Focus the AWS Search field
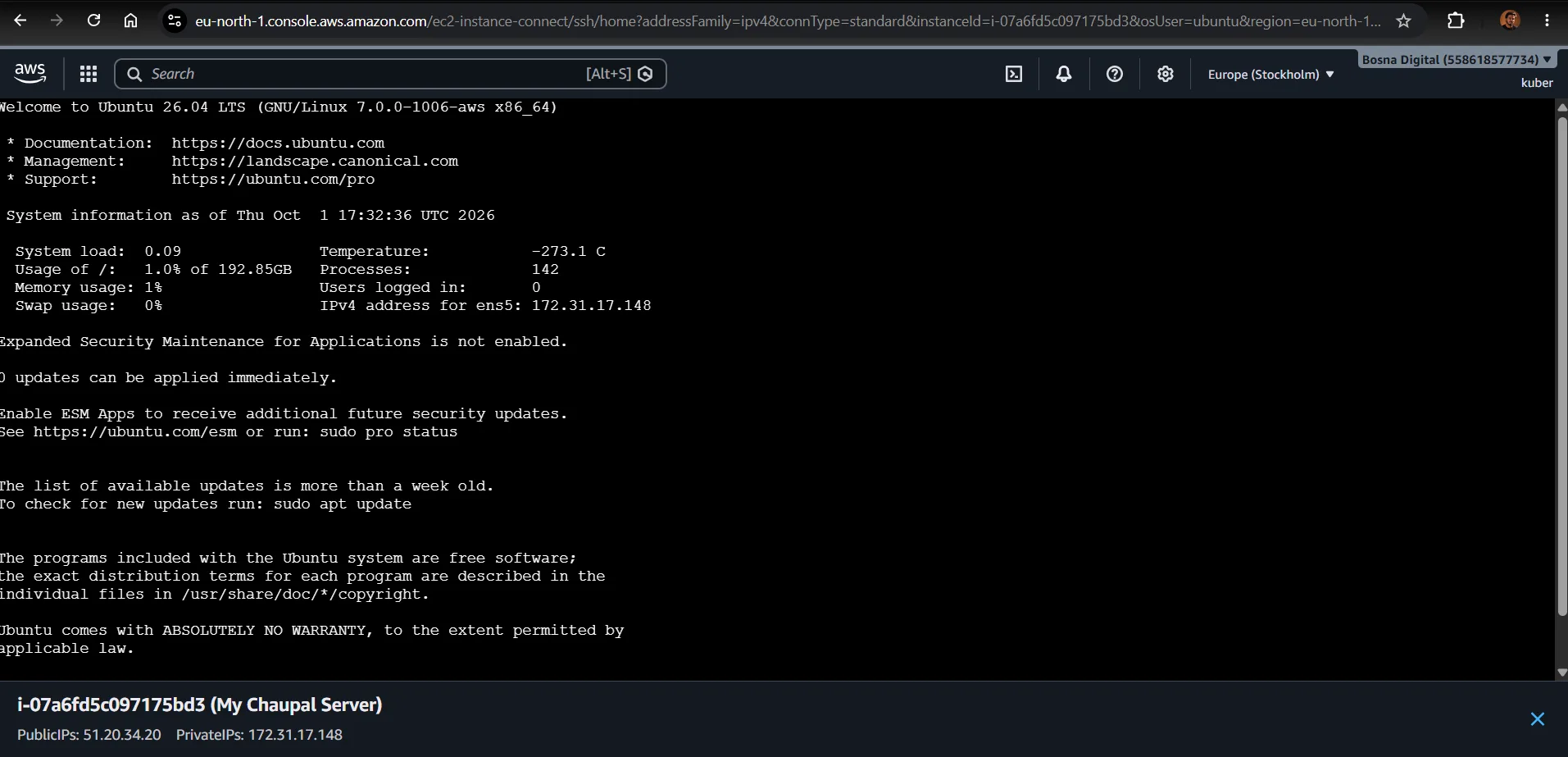The image size is (1568, 757). pyautogui.click(x=390, y=74)
